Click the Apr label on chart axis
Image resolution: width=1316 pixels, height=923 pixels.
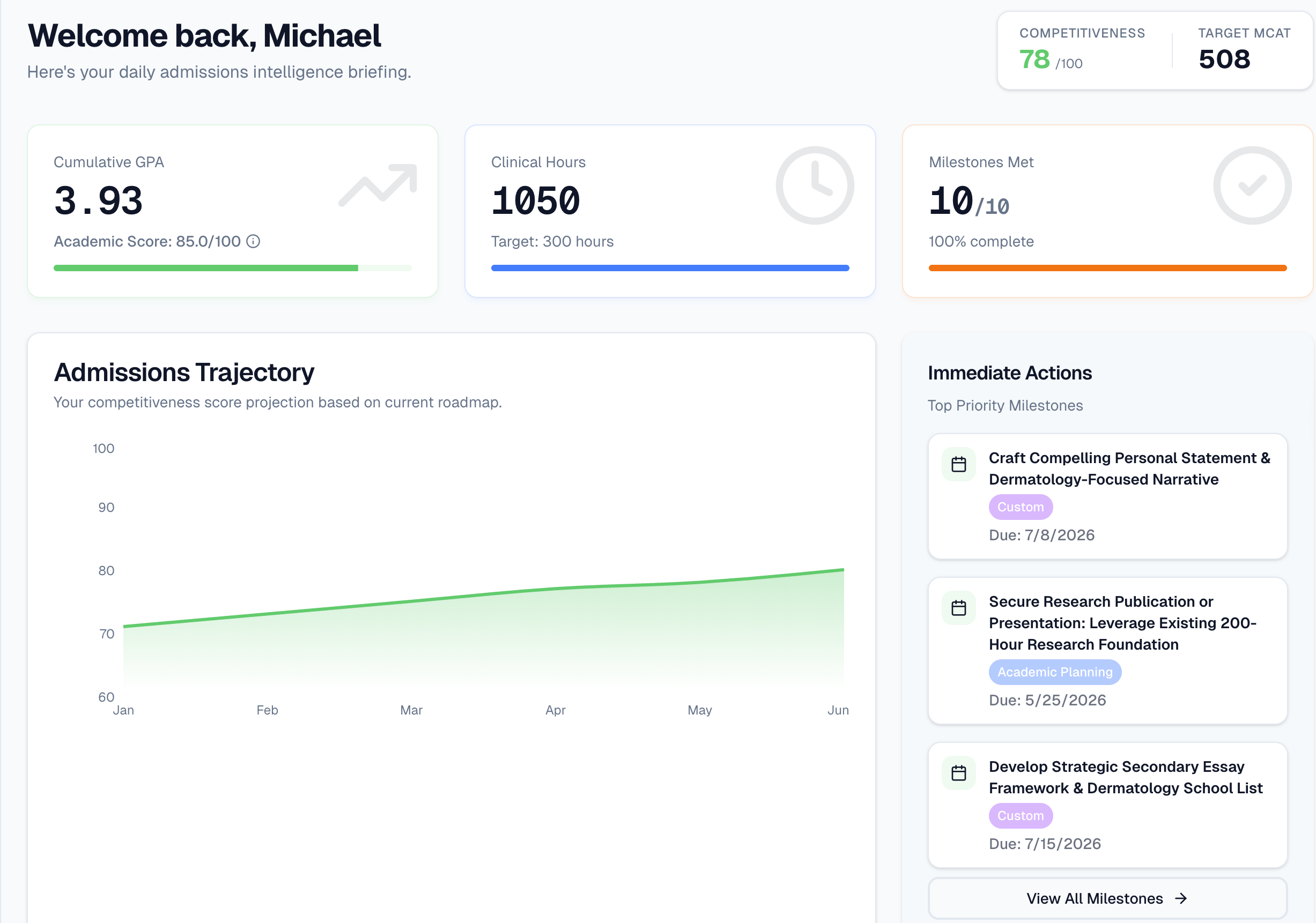point(556,710)
